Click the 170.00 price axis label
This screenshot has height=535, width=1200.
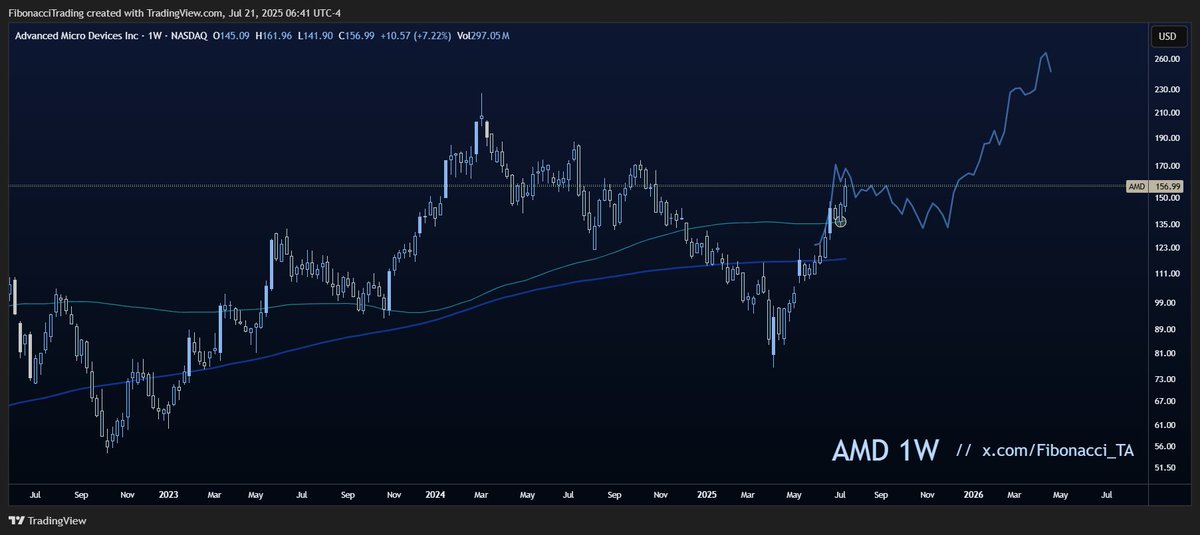(x=1167, y=166)
